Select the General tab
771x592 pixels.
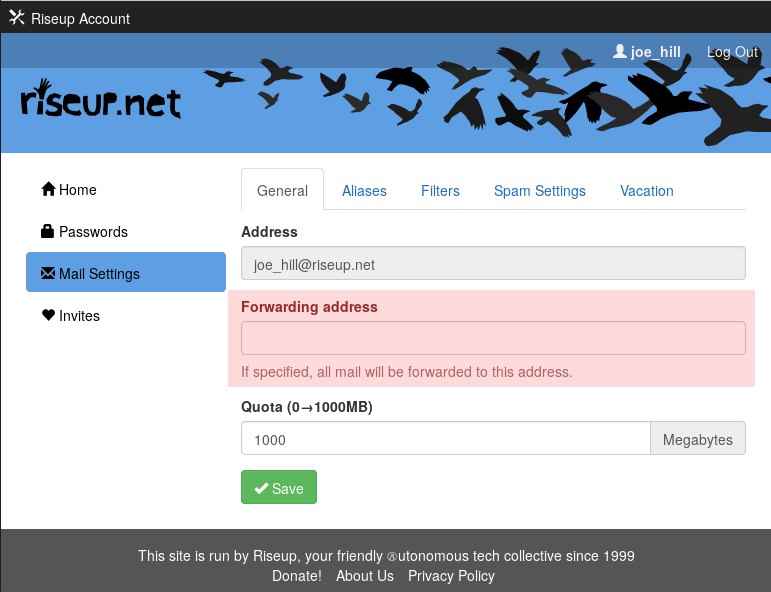tap(282, 191)
